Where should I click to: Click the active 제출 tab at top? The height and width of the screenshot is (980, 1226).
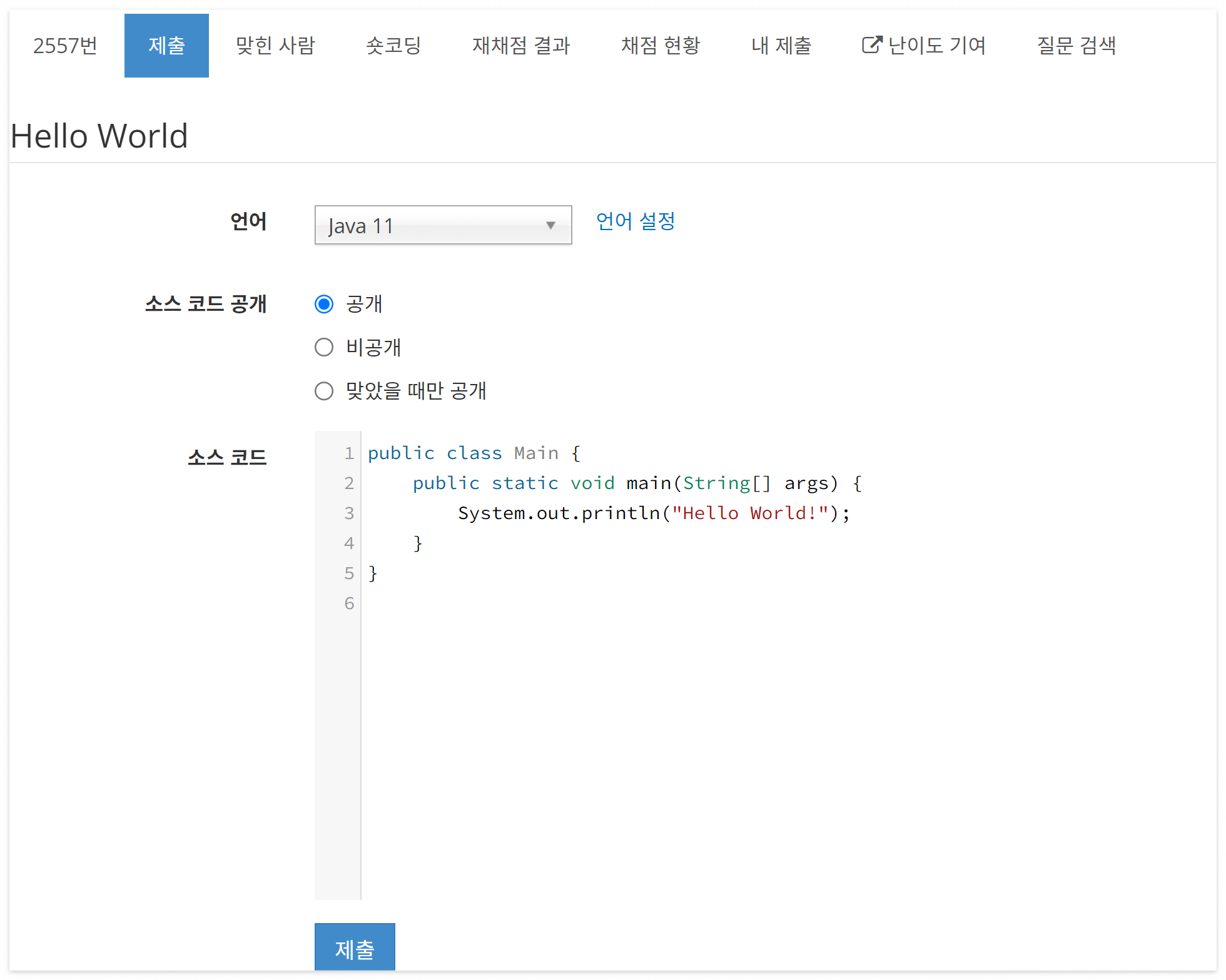point(166,46)
